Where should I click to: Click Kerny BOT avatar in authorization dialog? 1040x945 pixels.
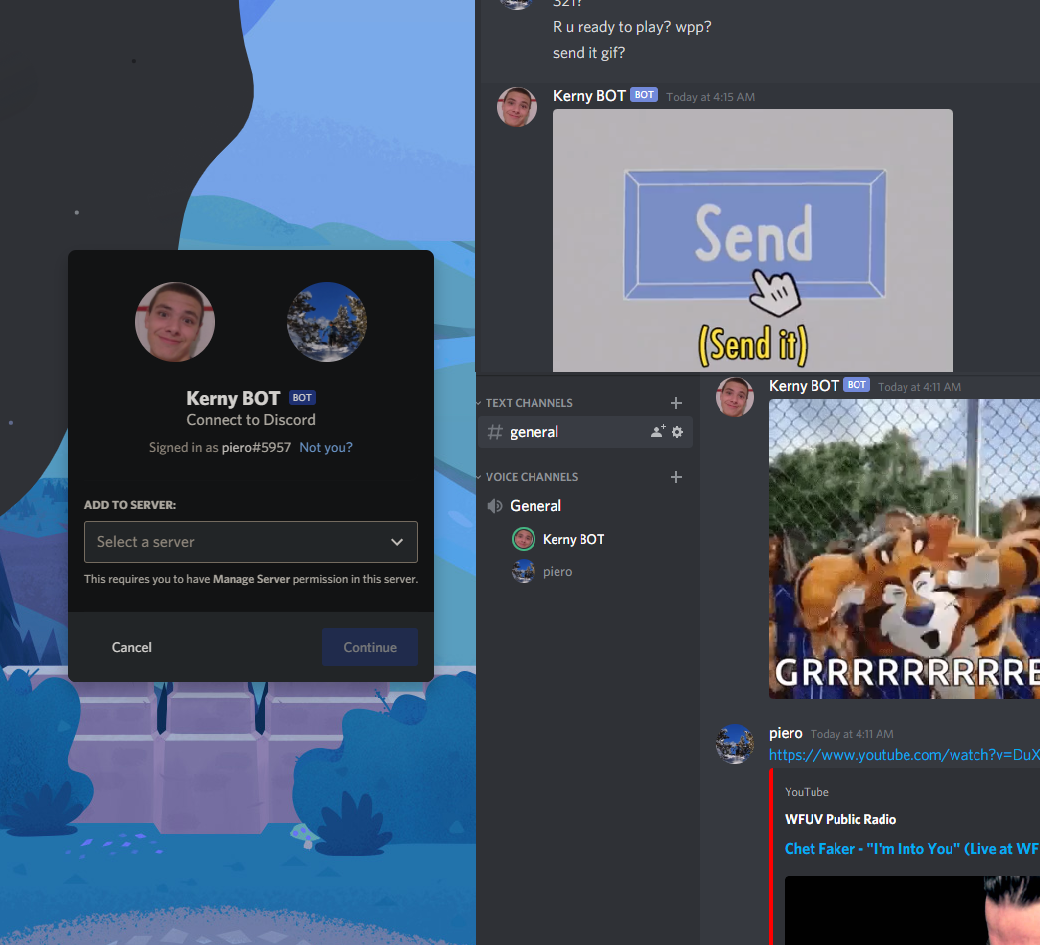pos(175,322)
